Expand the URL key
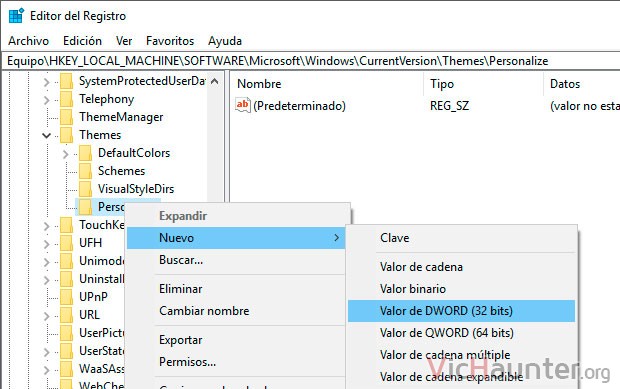The image size is (620, 389). [x=47, y=316]
